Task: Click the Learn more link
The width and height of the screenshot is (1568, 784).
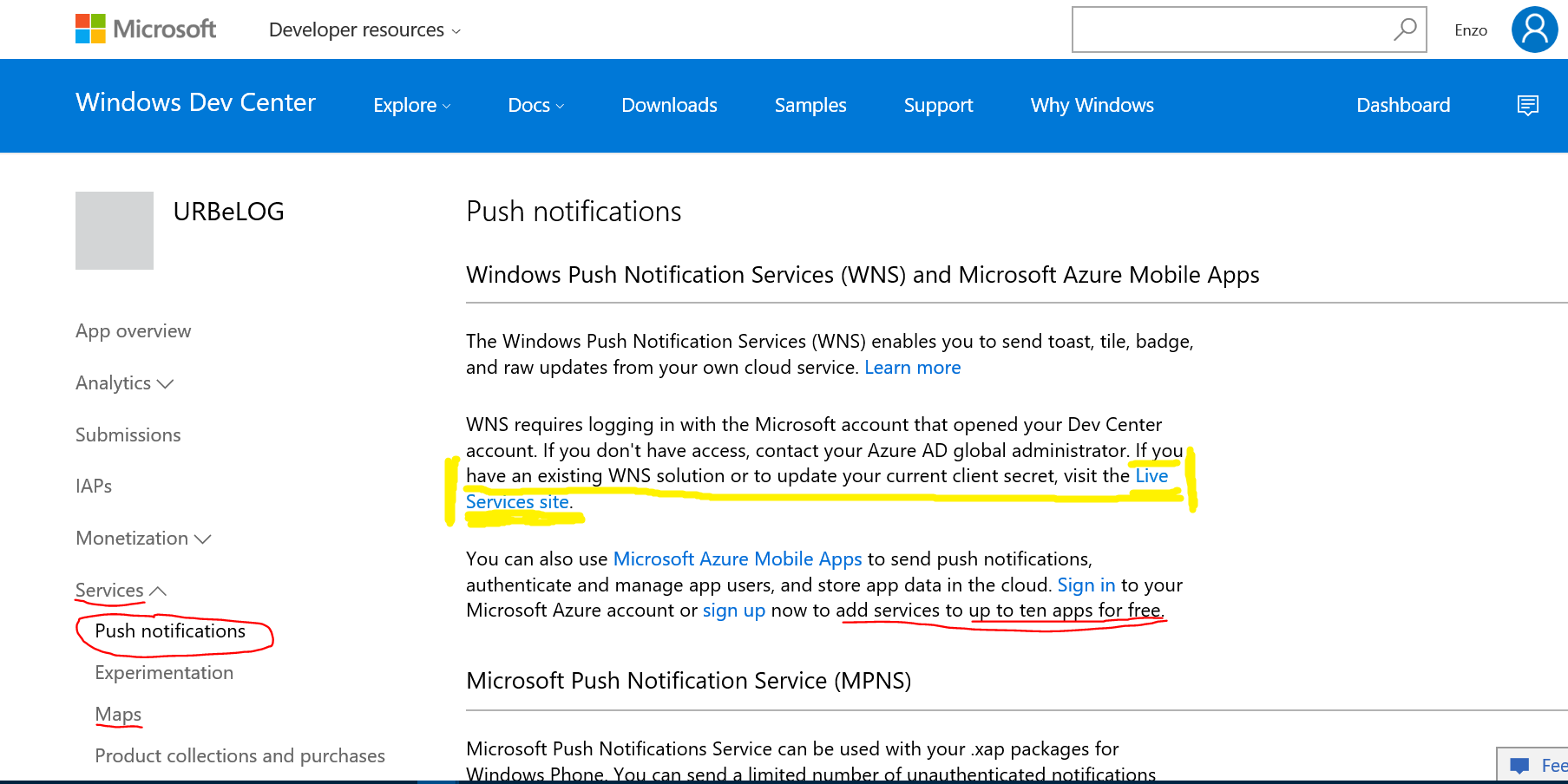Action: click(x=912, y=368)
